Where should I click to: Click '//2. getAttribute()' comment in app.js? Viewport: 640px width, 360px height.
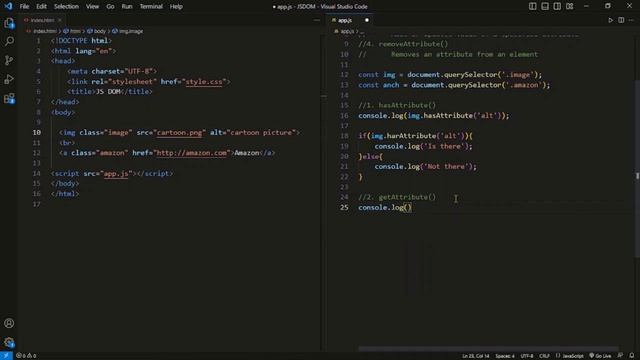click(397, 197)
